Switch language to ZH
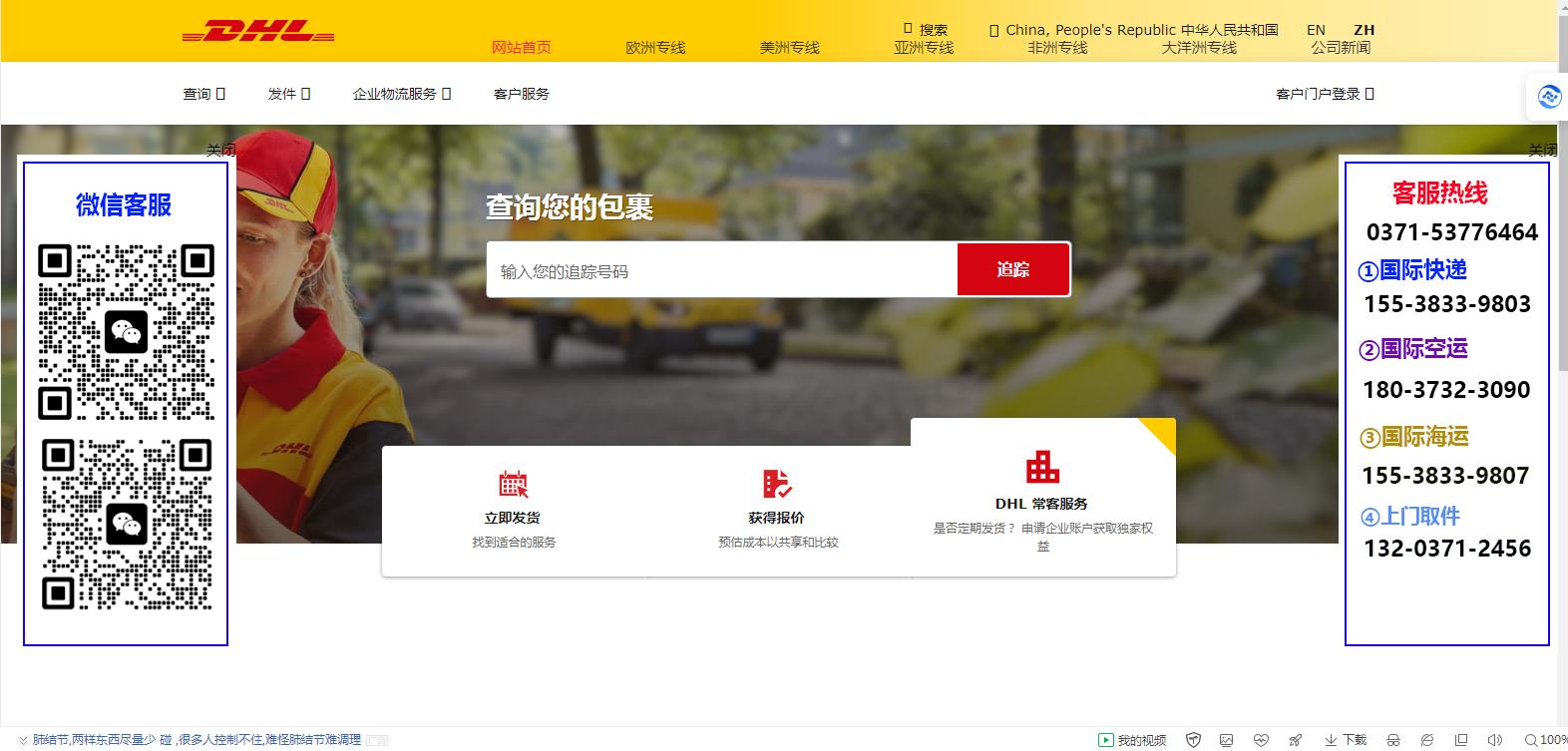1568x751 pixels. pos(1364,30)
